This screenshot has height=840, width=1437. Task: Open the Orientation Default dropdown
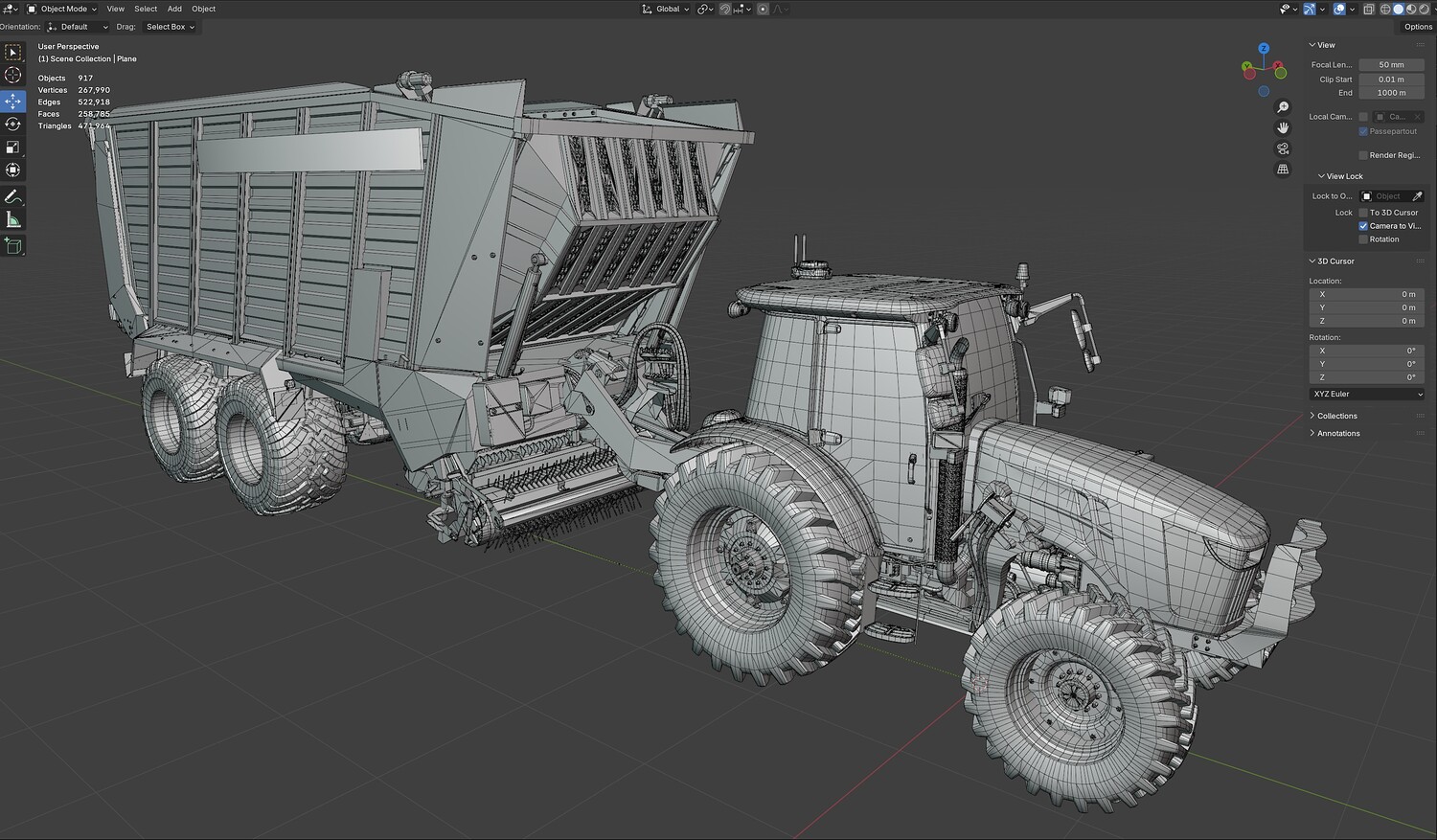(78, 27)
